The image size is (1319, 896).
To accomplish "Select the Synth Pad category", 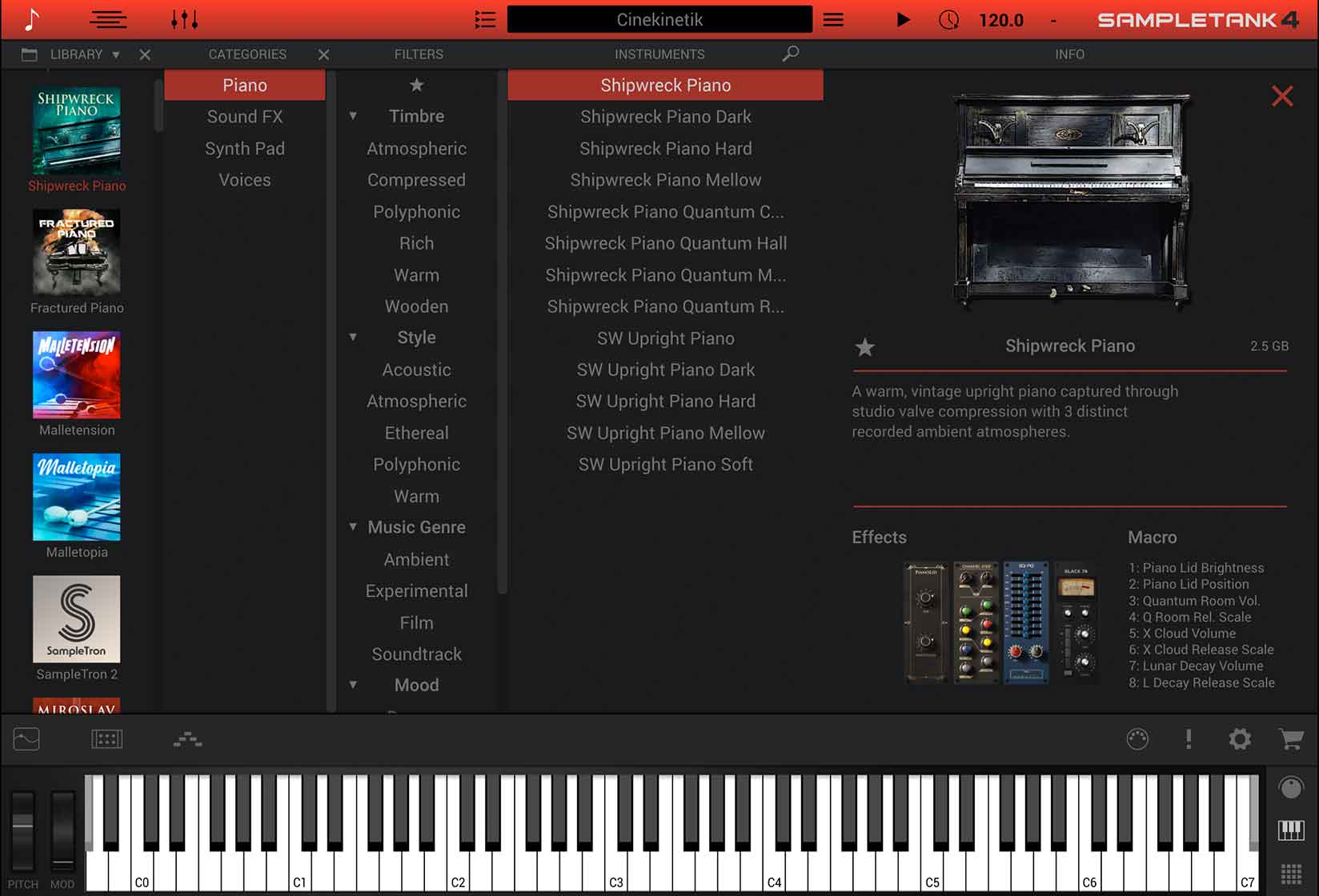I will pos(245,149).
